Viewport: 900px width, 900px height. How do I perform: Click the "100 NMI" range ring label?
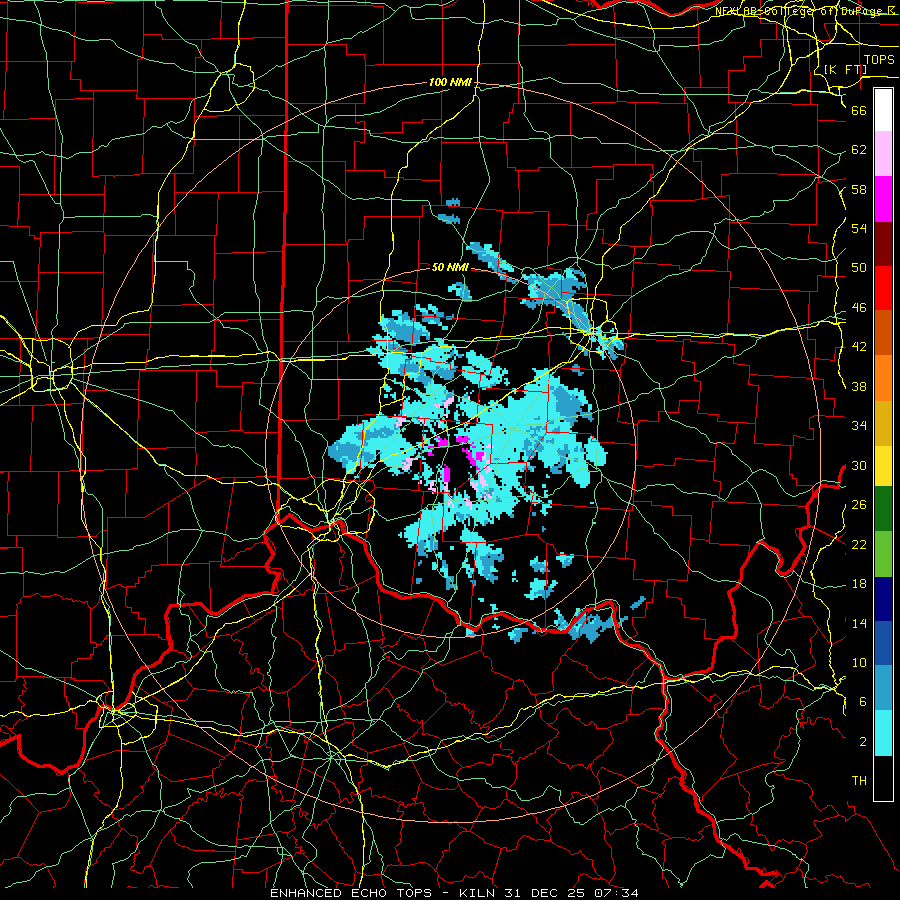[x=450, y=83]
